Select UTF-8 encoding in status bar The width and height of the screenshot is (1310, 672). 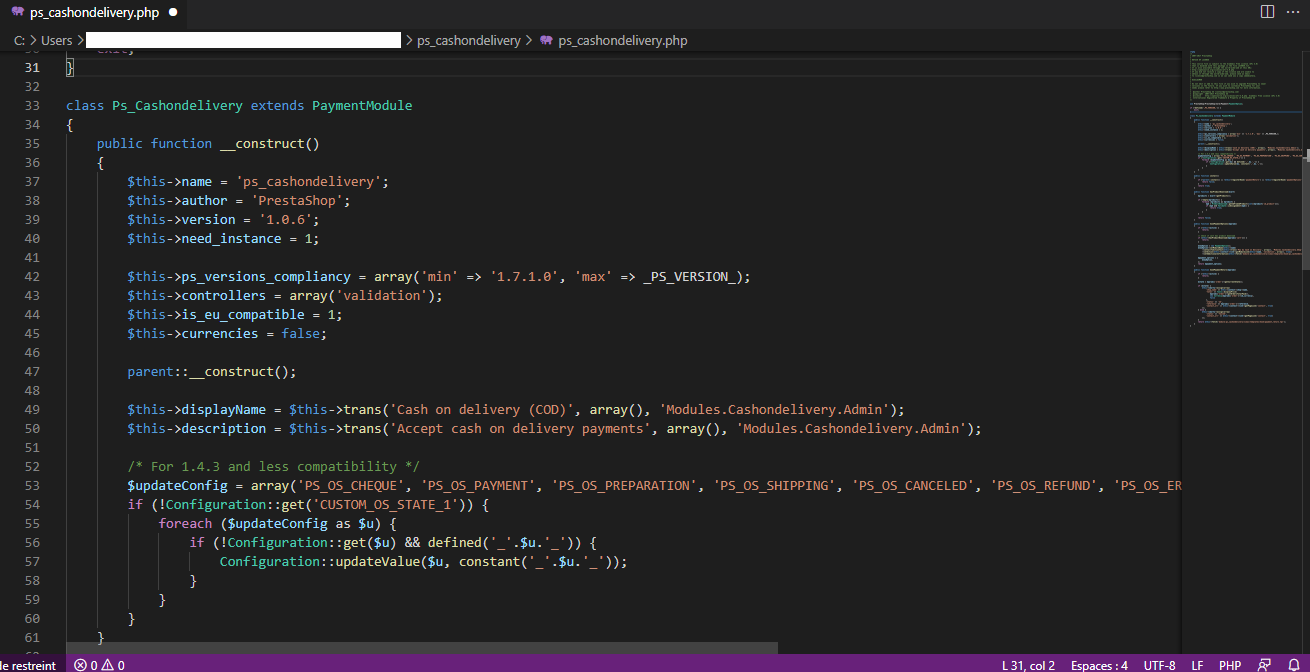pos(1159,665)
